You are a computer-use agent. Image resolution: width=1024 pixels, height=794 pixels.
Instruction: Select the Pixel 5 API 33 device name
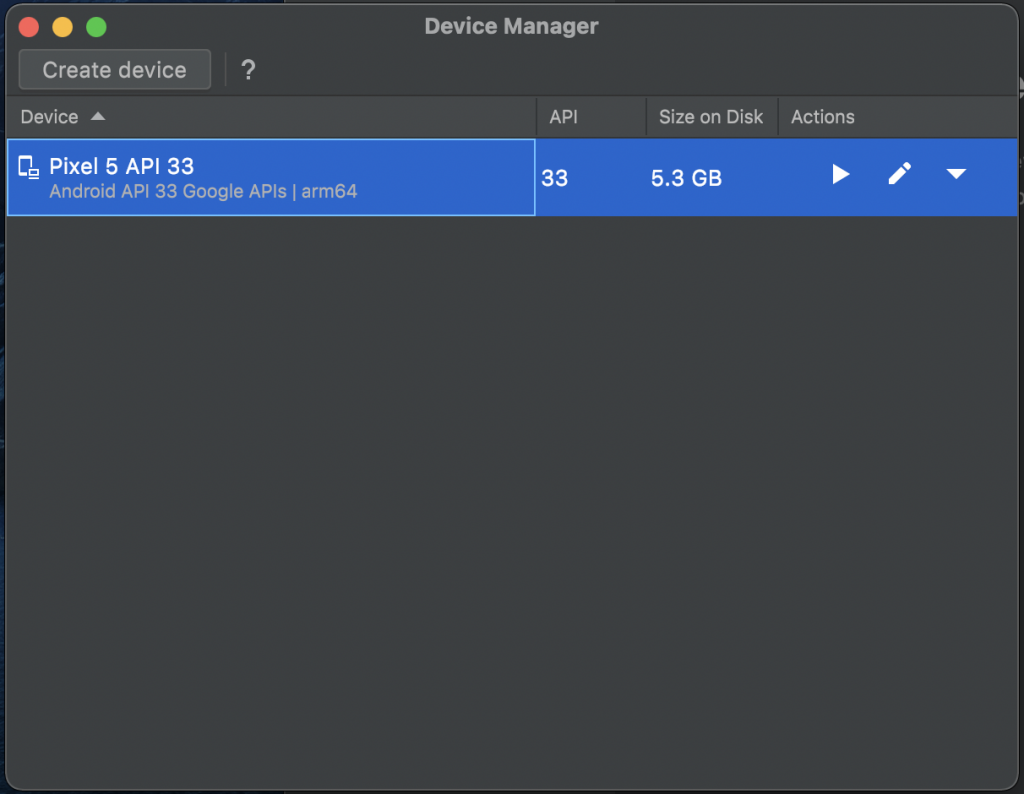tap(122, 166)
